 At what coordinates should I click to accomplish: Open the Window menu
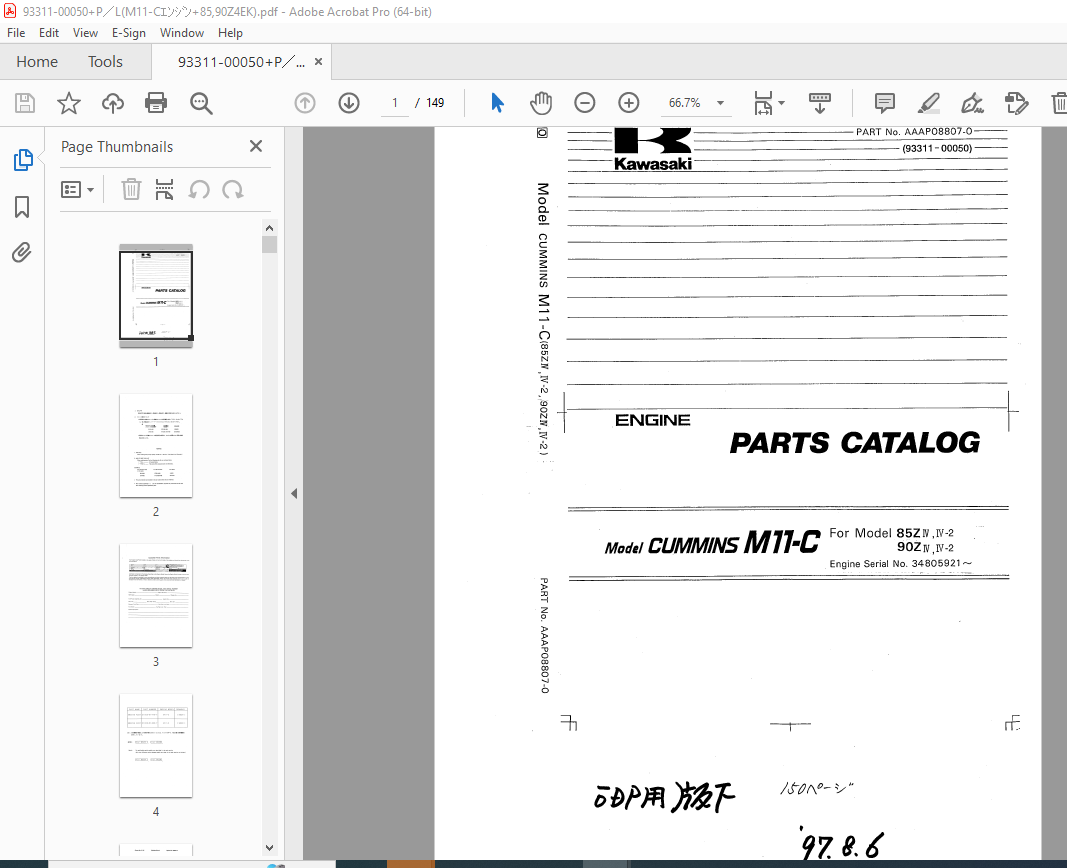[182, 33]
